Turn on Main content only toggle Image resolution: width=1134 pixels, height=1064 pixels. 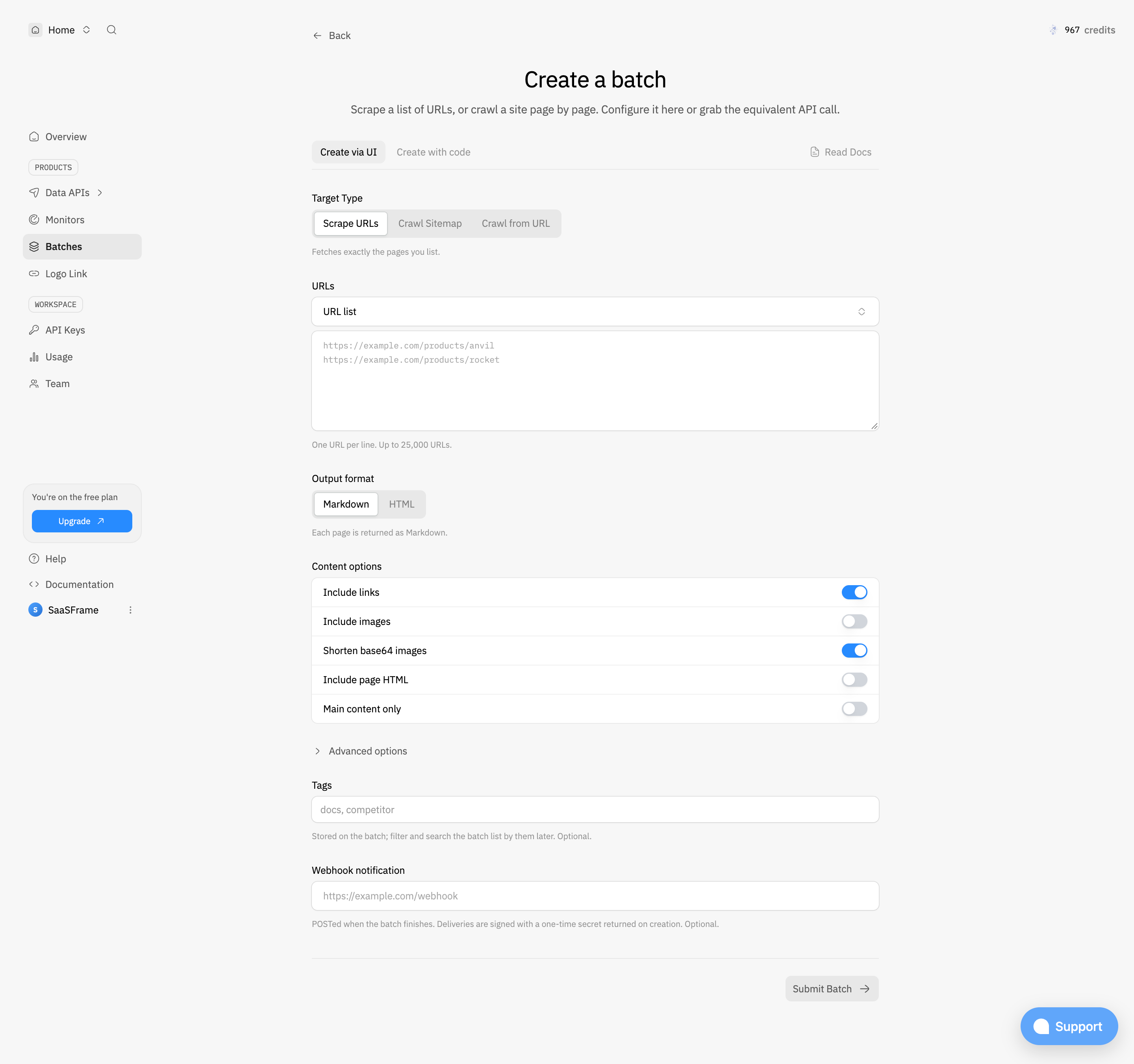[x=854, y=708]
